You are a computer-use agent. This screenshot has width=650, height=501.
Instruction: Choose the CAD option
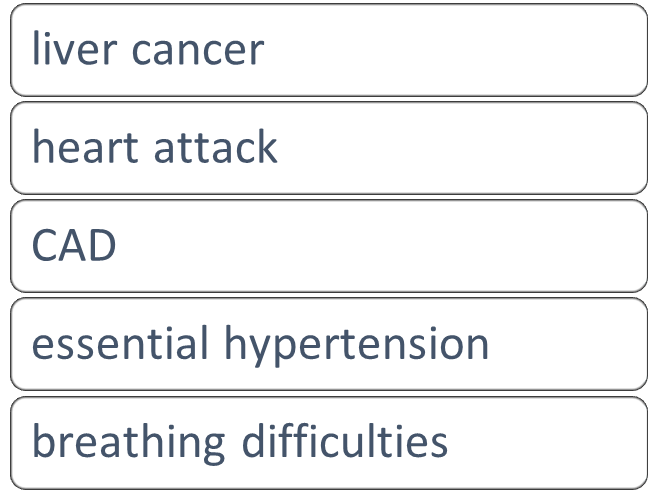328,246
